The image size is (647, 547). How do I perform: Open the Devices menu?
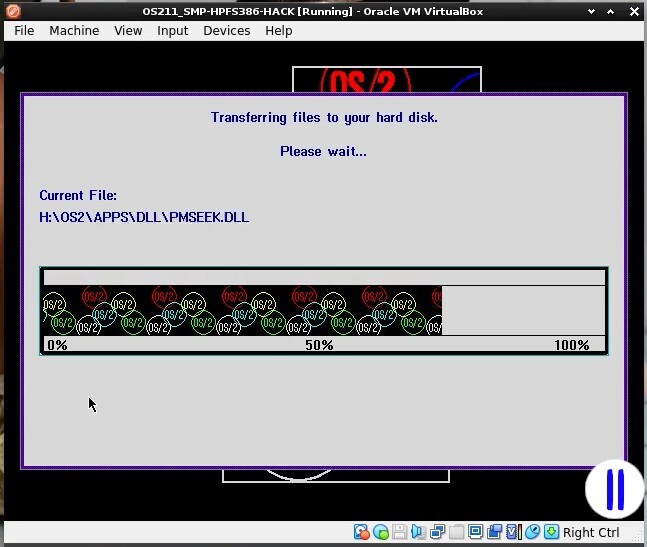[x=227, y=31]
